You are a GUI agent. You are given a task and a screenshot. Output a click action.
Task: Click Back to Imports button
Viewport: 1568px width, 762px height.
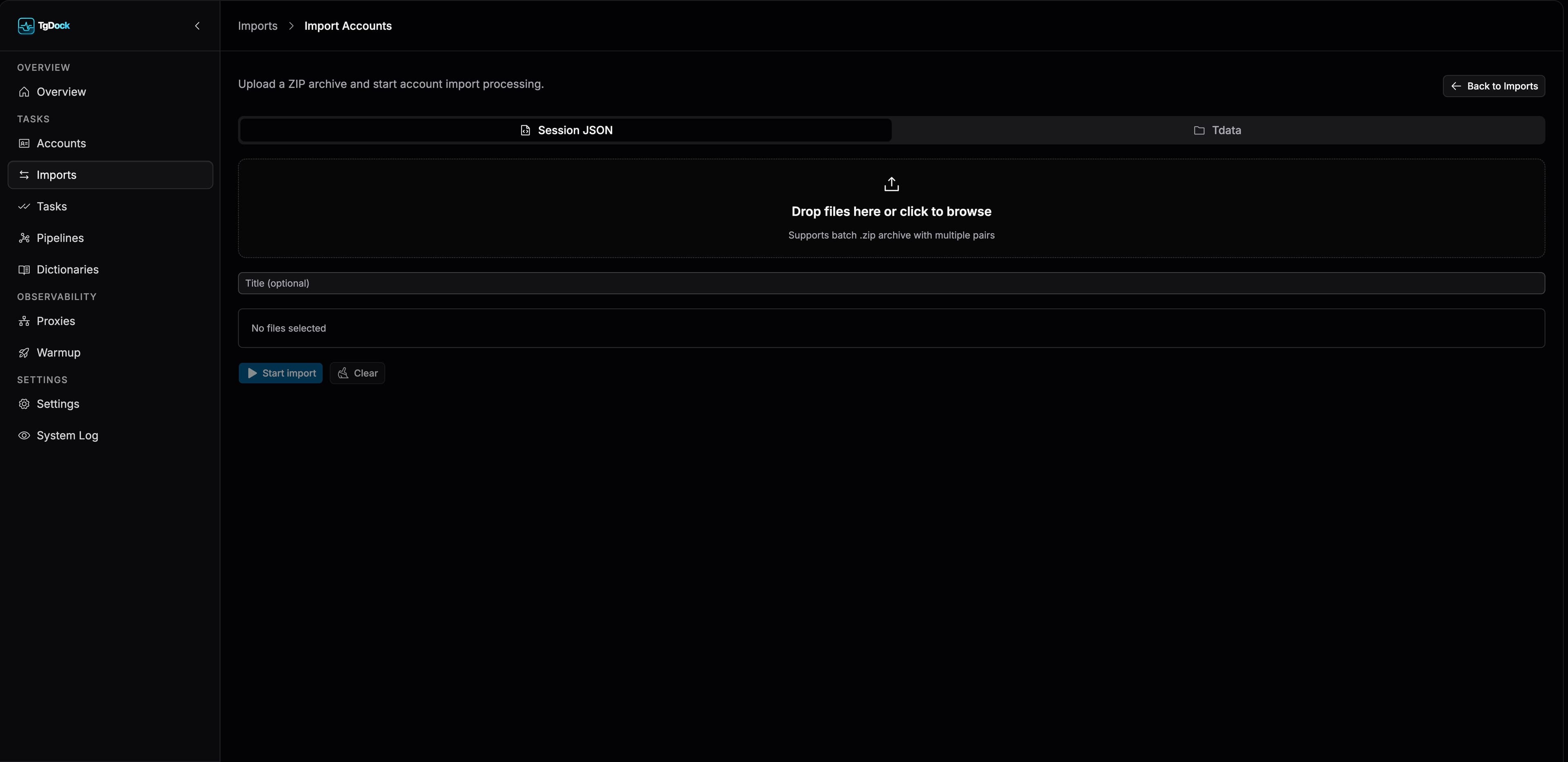point(1494,86)
